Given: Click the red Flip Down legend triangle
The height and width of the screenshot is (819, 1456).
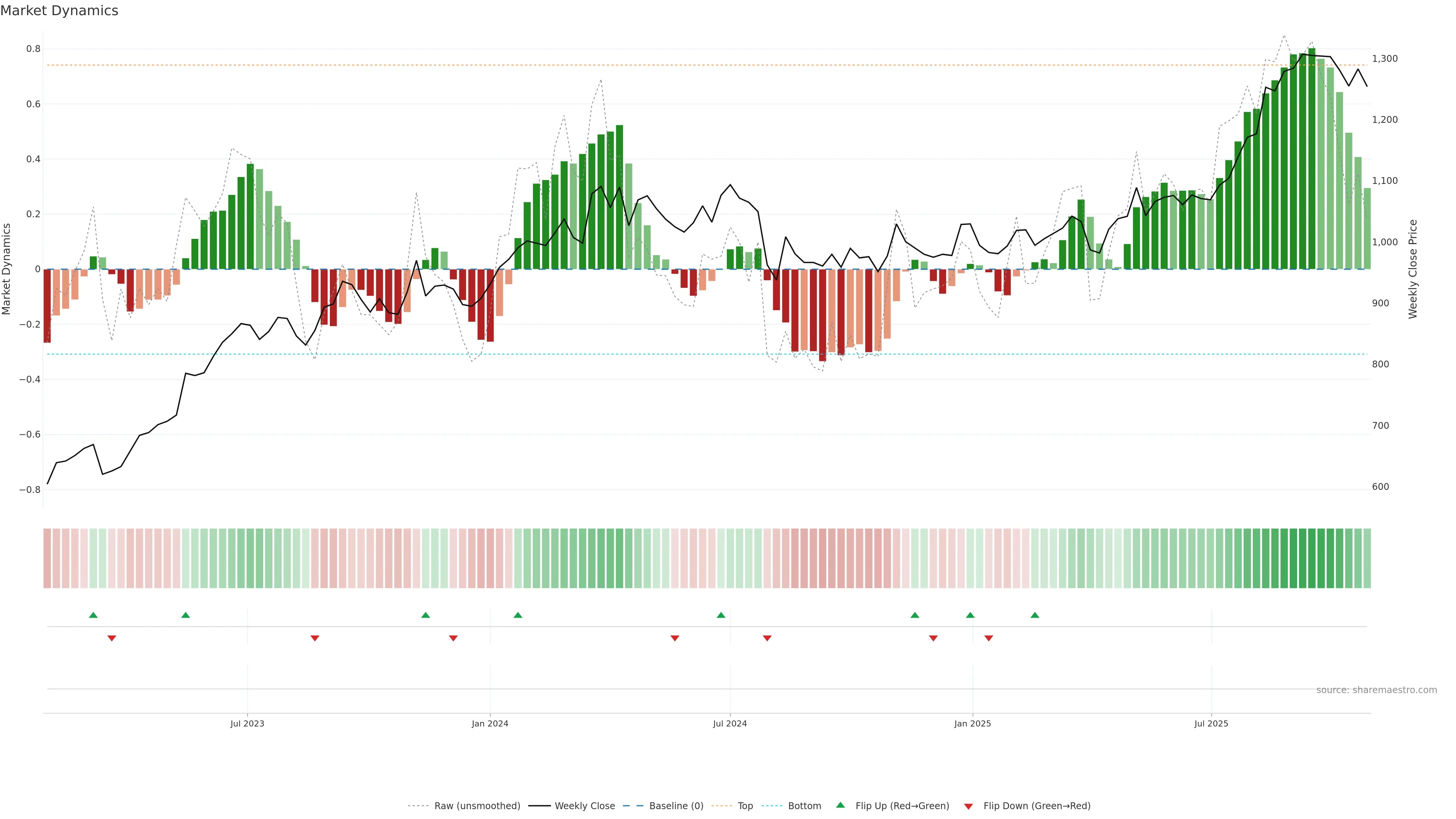Looking at the screenshot, I should [968, 806].
